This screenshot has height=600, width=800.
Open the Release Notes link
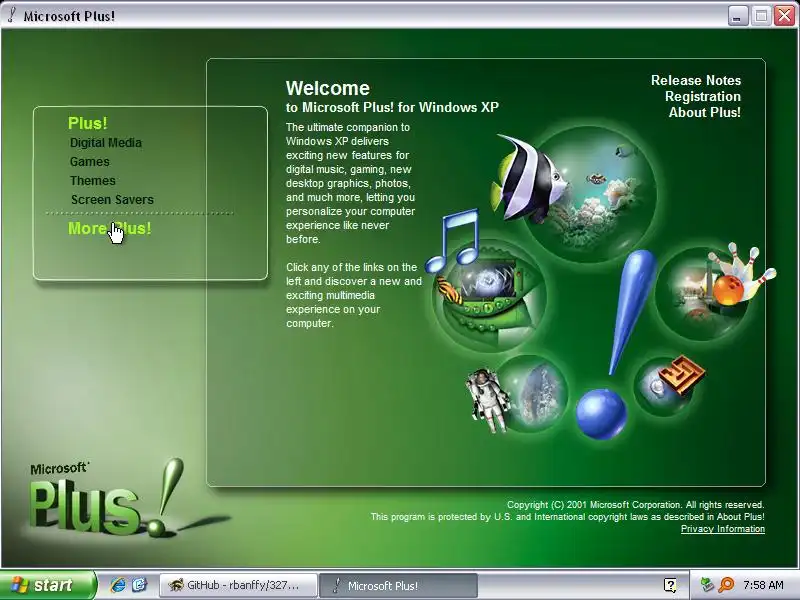[x=696, y=81]
